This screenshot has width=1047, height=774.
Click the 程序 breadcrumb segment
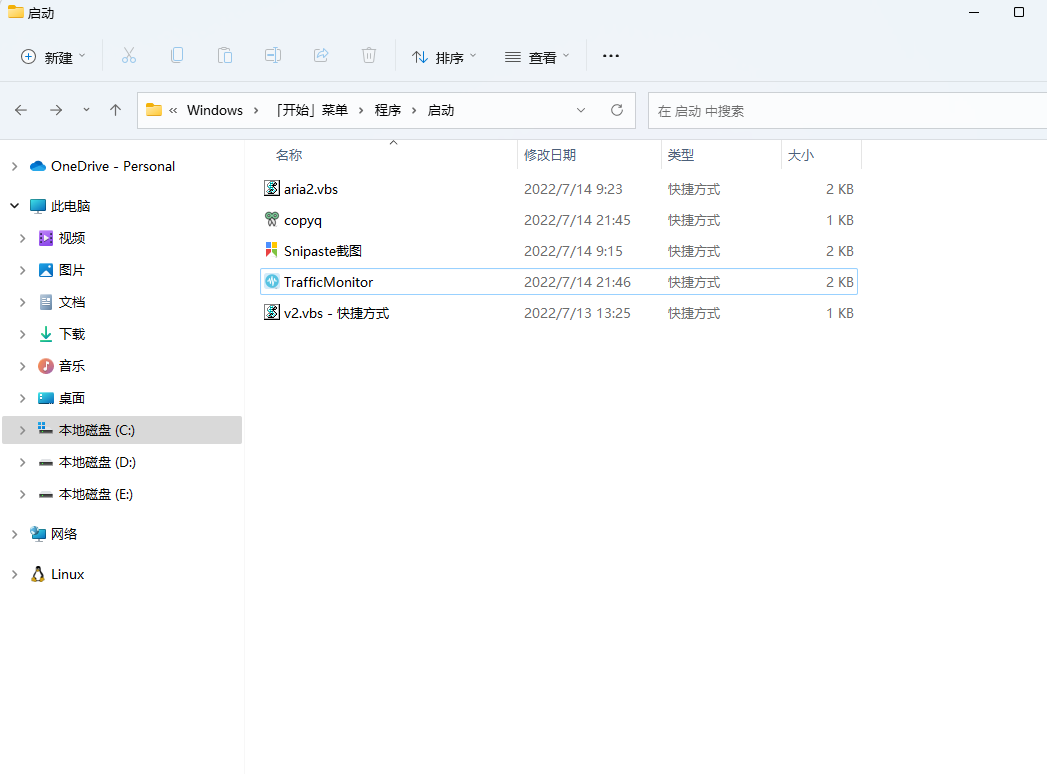[388, 110]
